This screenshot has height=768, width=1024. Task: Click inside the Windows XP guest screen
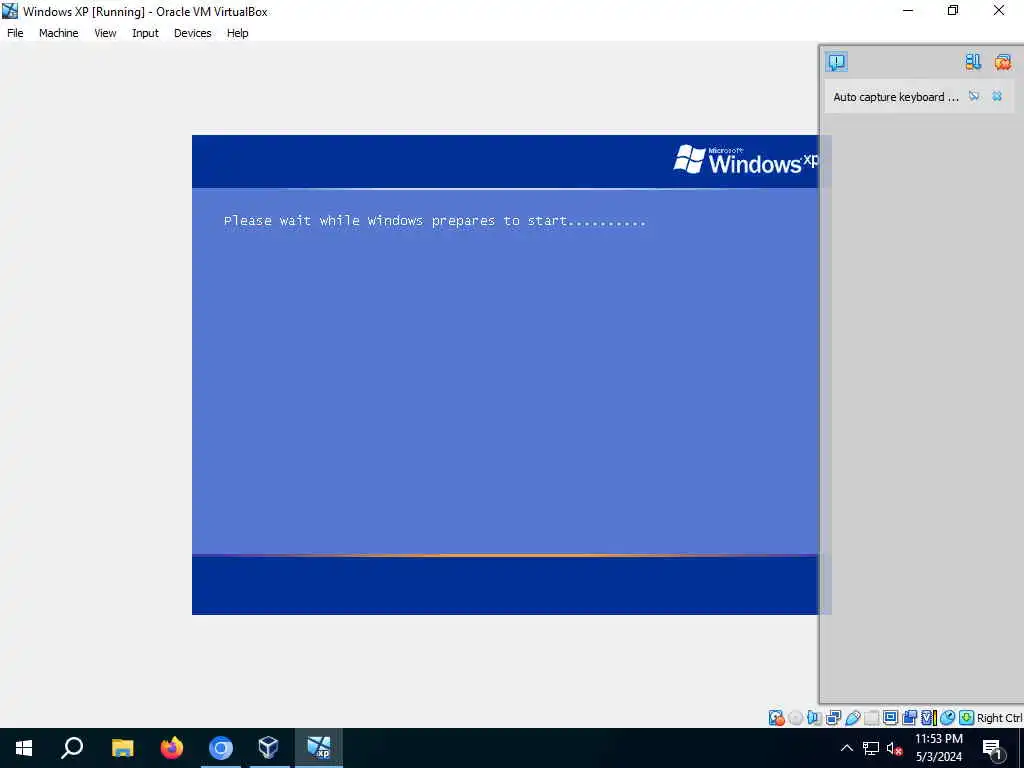505,374
